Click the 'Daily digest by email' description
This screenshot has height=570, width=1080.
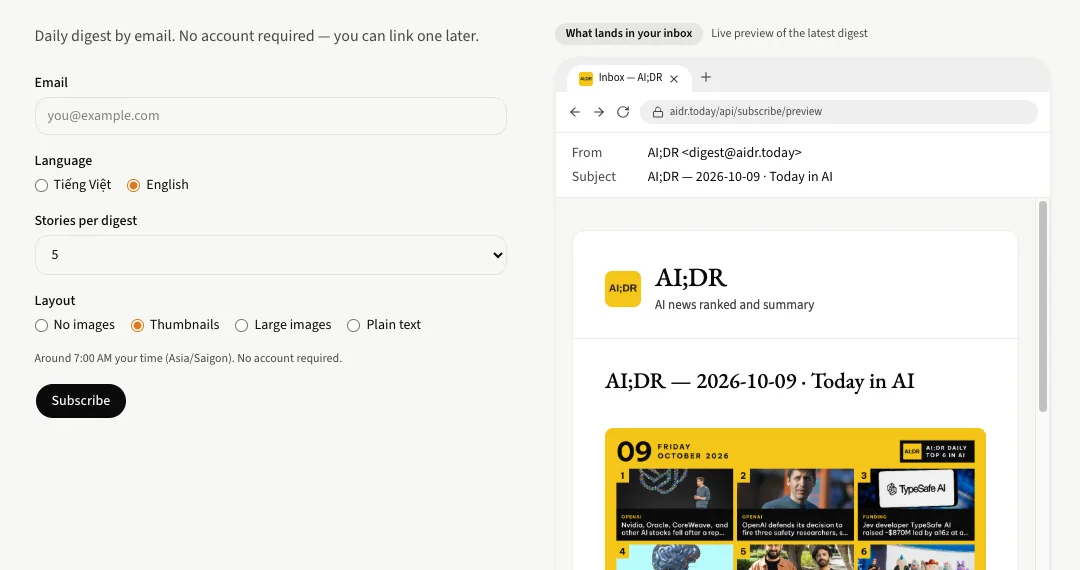[256, 36]
